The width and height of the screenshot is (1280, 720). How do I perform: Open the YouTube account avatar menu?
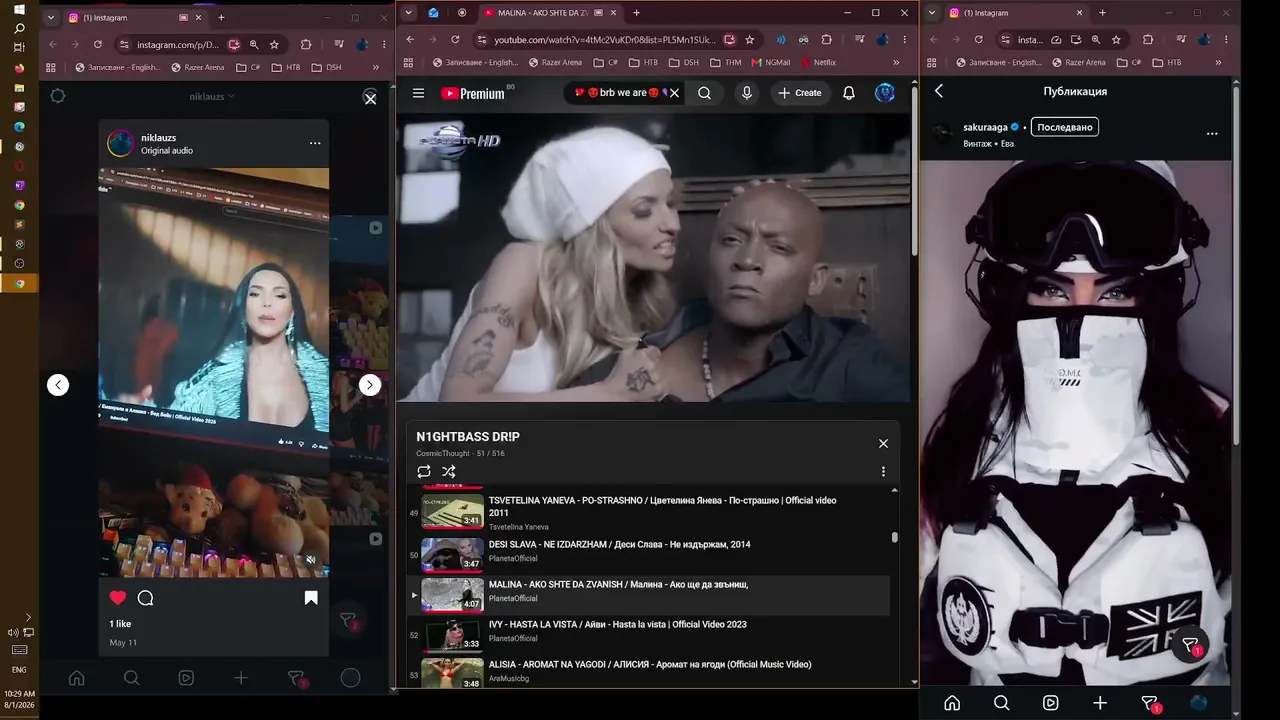pos(885,93)
